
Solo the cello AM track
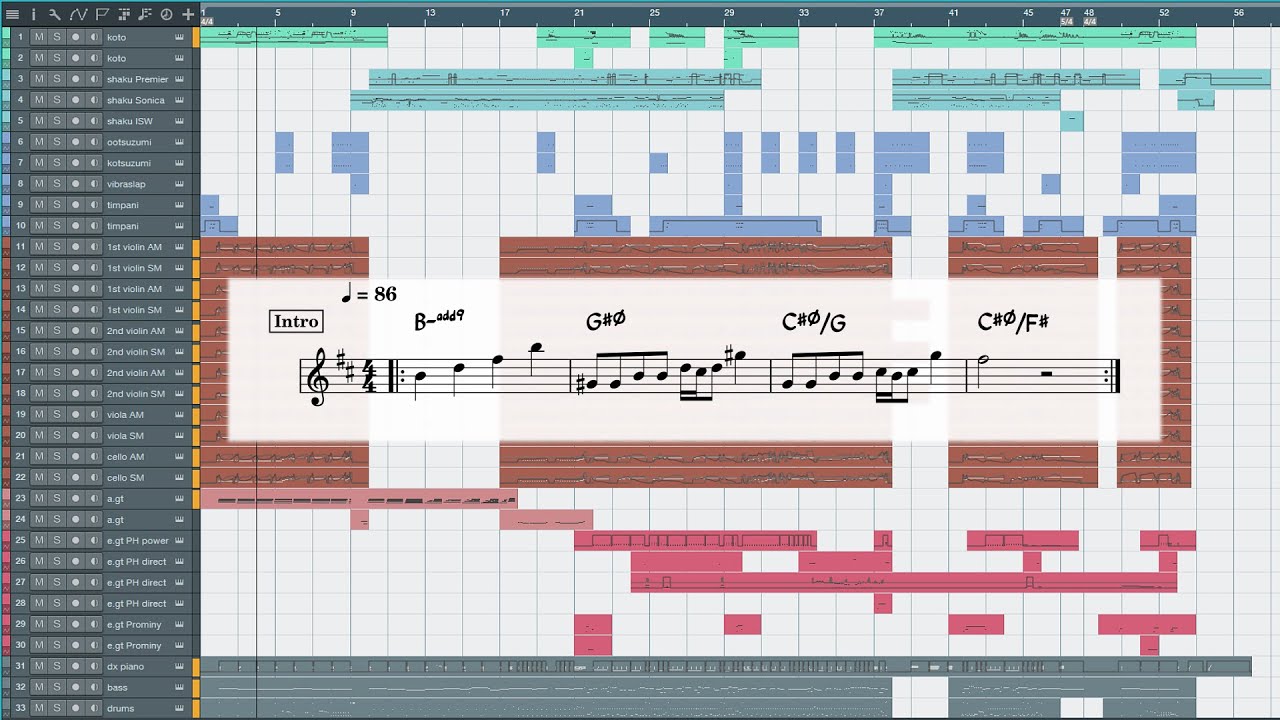point(57,456)
